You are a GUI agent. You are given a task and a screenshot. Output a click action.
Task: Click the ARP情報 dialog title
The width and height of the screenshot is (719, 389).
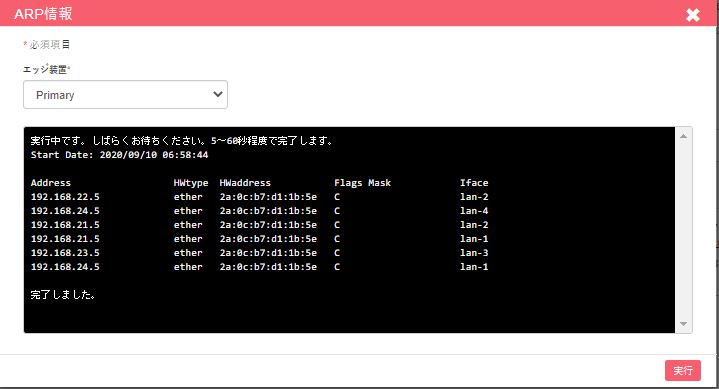pyautogui.click(x=43, y=14)
